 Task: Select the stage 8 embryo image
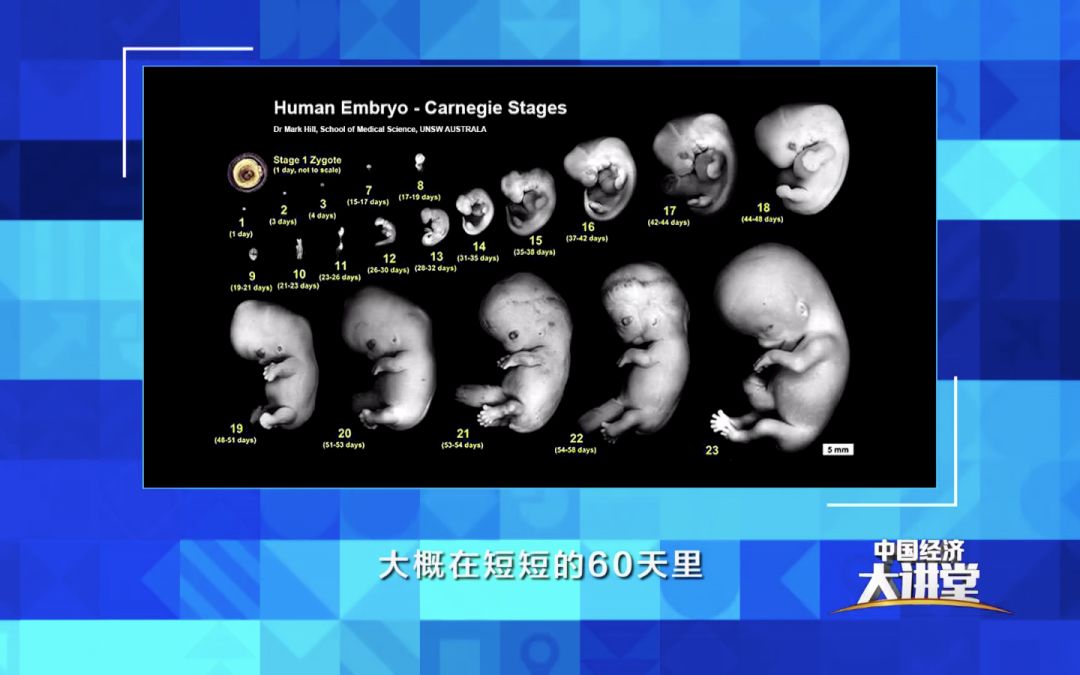[419, 163]
